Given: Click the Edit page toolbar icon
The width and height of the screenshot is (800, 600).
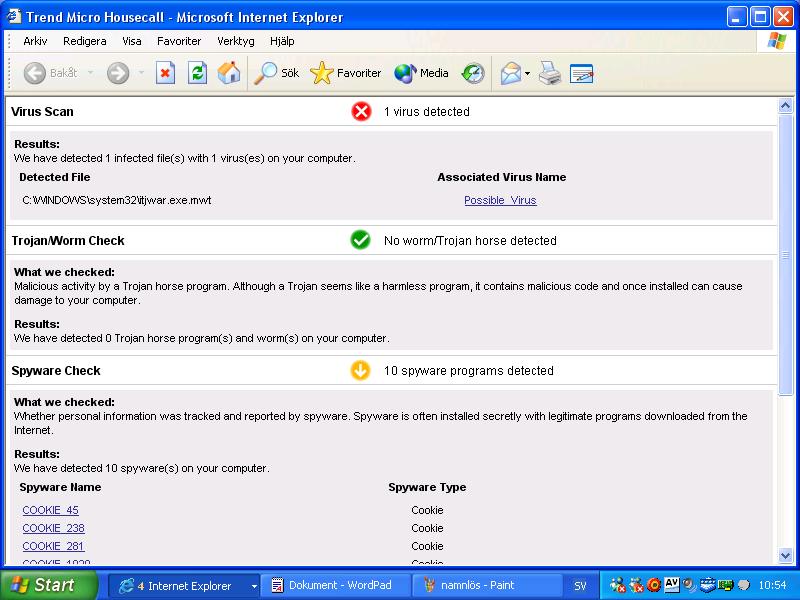Looking at the screenshot, I should [x=581, y=73].
